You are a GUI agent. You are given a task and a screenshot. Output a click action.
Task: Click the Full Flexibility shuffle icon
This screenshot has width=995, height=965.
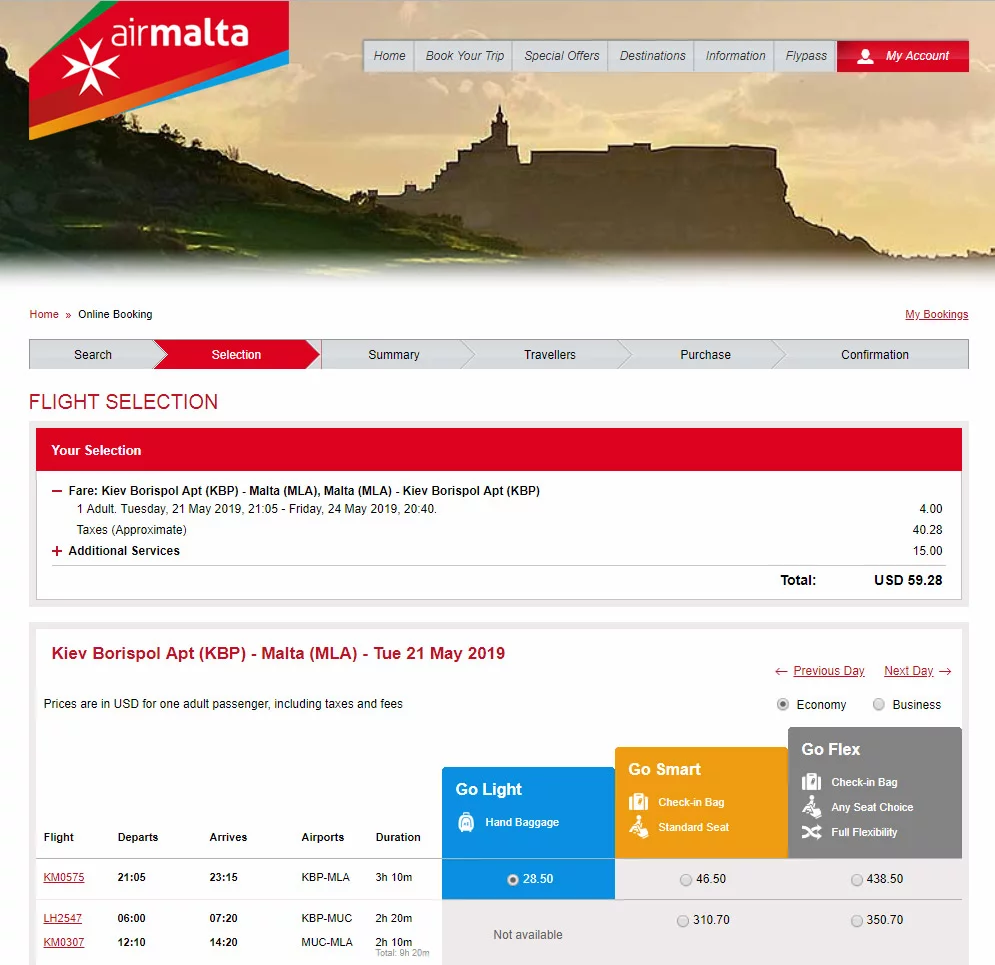coord(812,832)
